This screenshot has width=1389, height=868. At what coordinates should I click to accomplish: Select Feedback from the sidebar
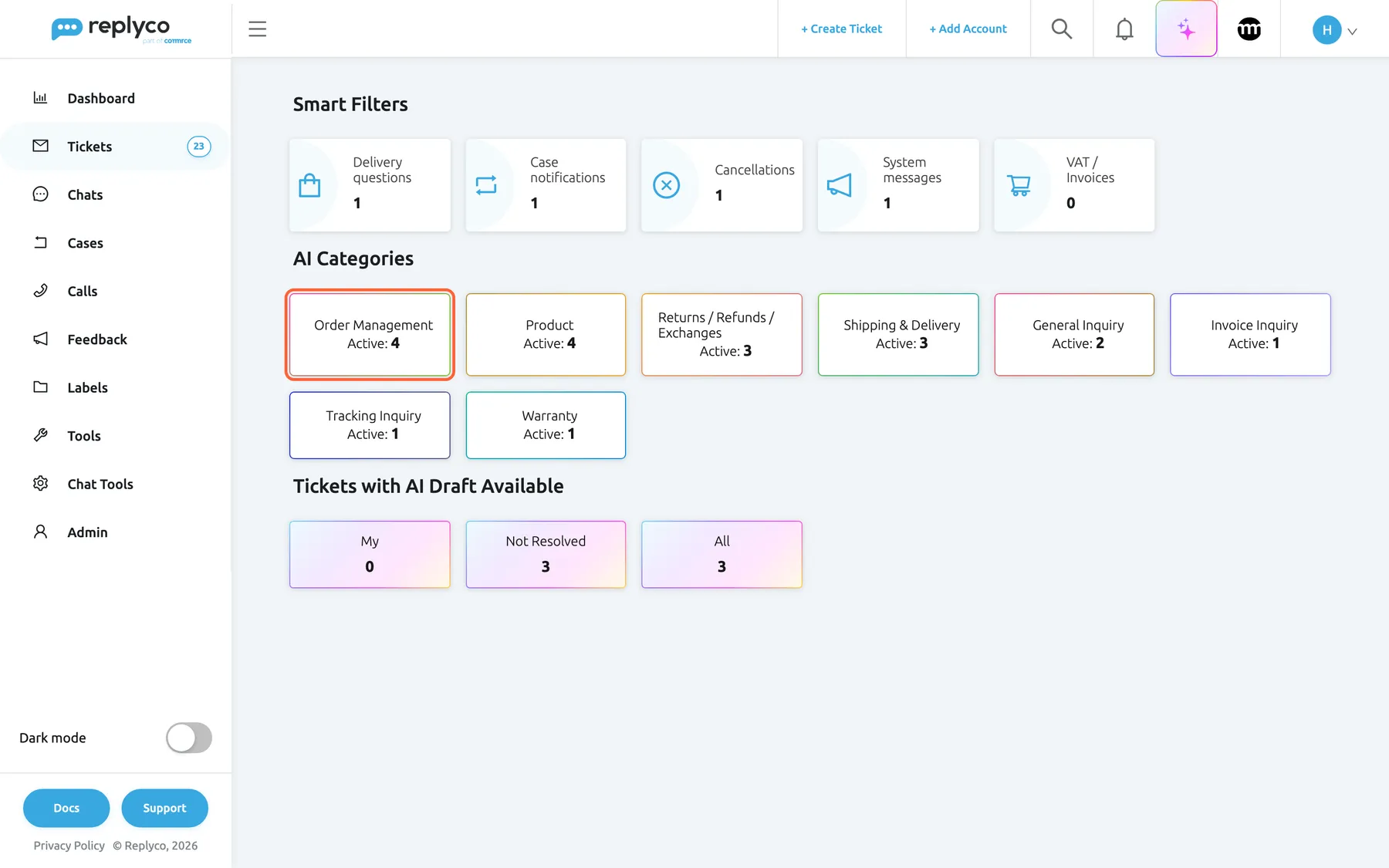[116, 339]
